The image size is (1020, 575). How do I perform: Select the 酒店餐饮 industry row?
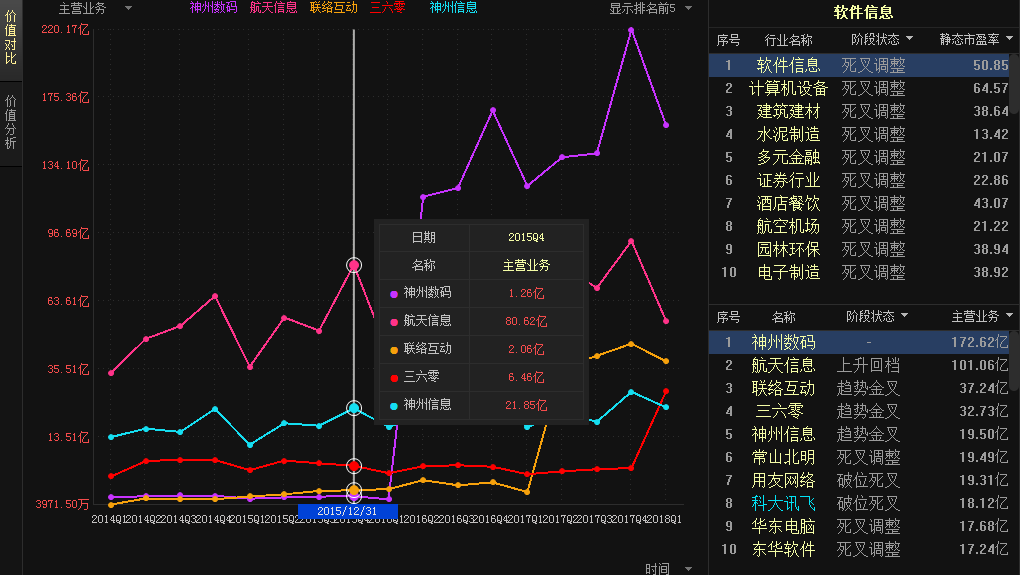[x=861, y=203]
